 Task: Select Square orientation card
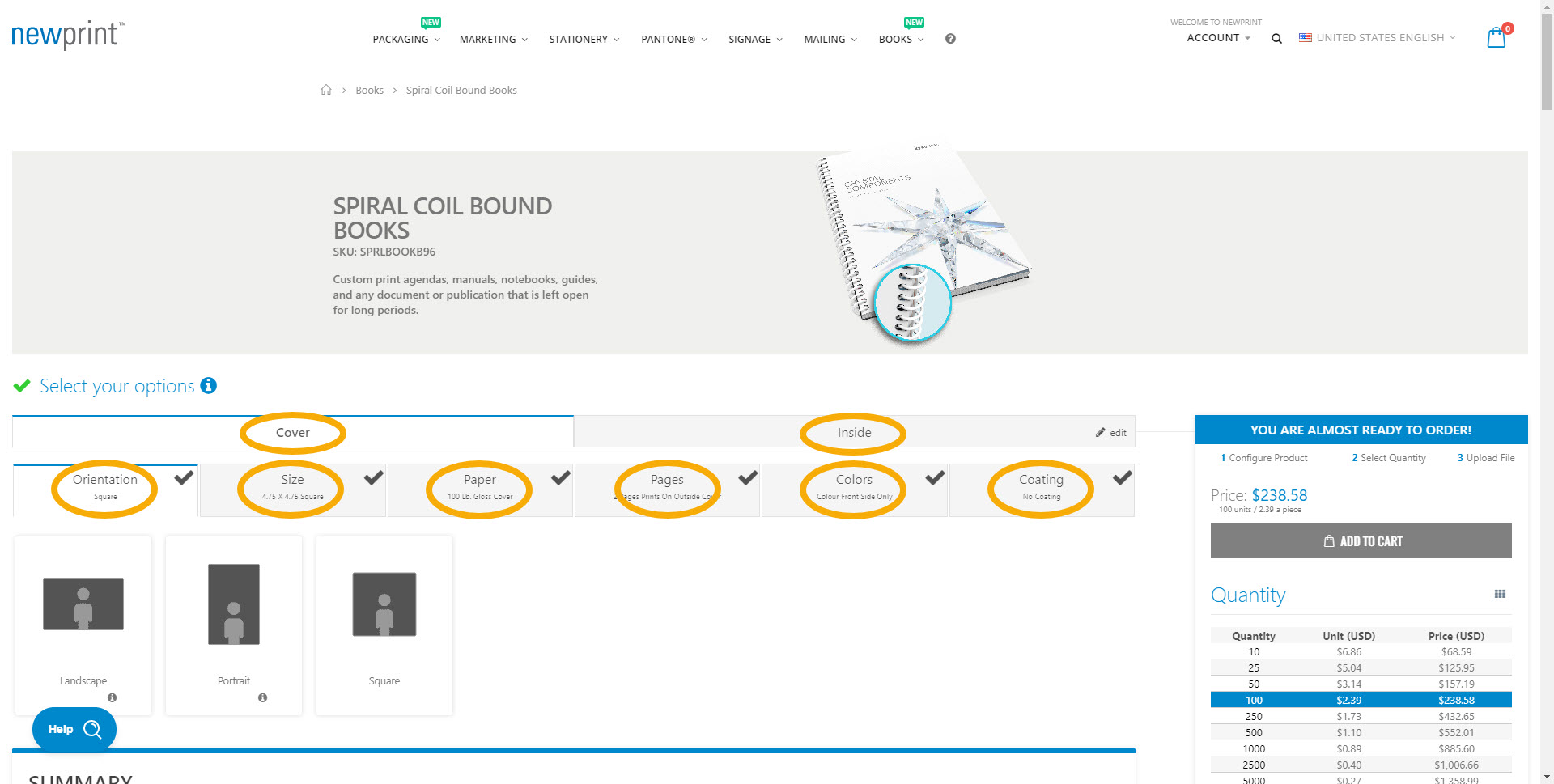click(384, 625)
